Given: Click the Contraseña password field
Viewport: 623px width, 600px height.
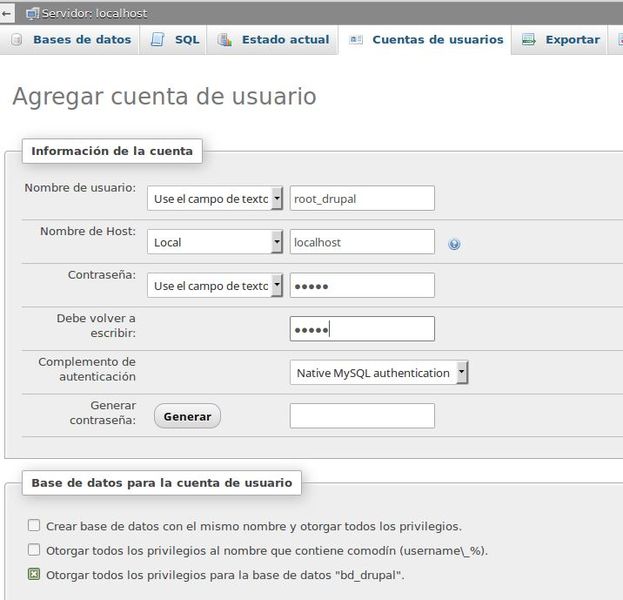Looking at the screenshot, I should point(362,285).
